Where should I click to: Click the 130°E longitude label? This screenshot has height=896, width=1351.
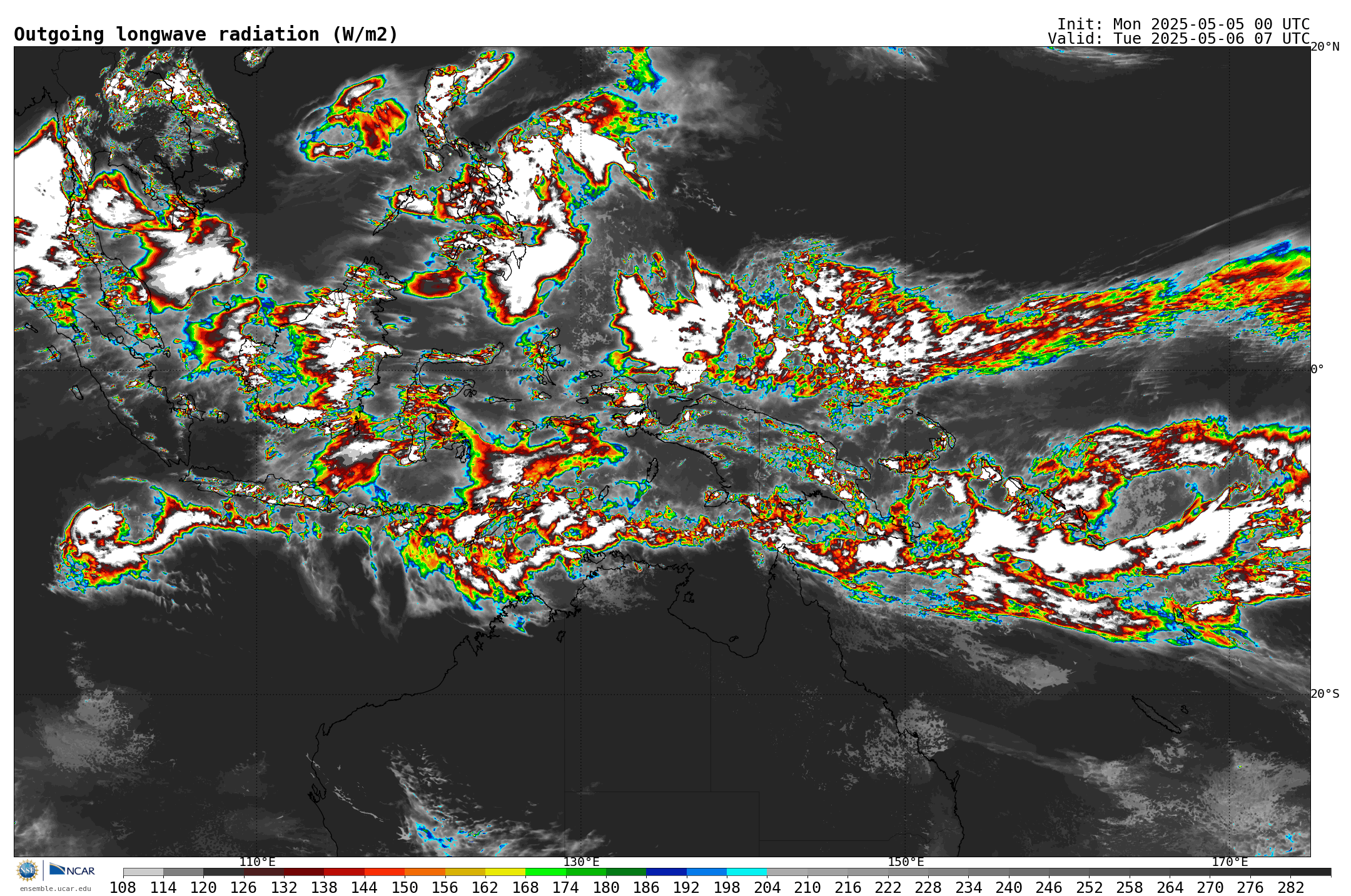581,862
